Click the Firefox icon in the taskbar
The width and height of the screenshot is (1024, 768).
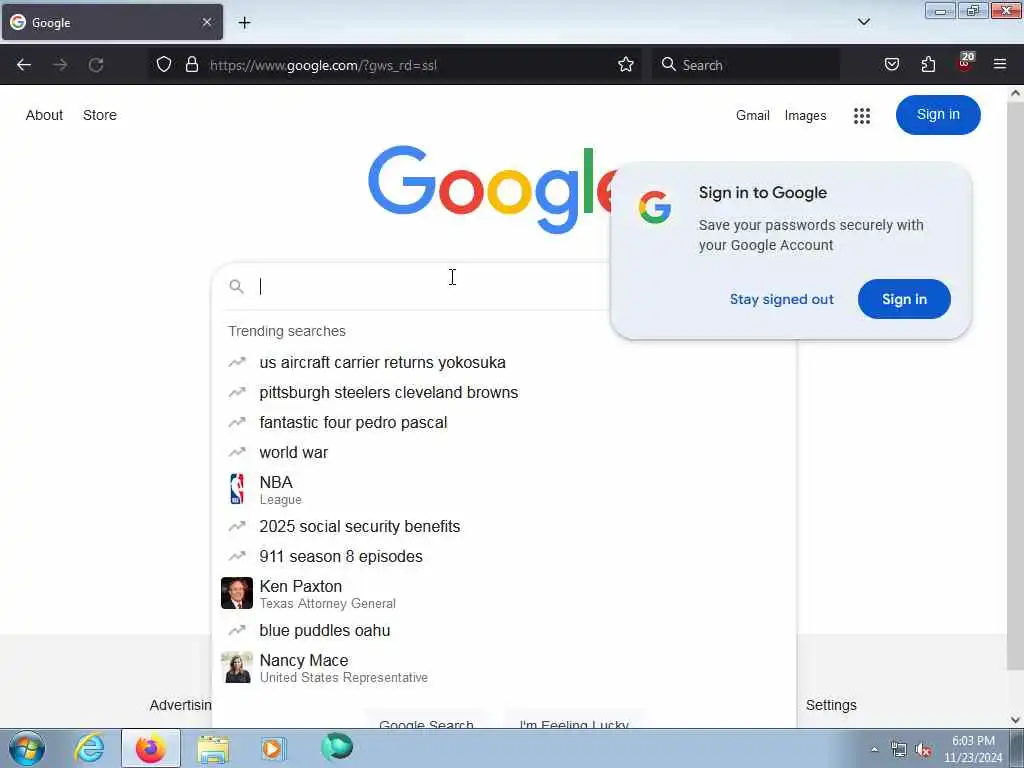(150, 748)
